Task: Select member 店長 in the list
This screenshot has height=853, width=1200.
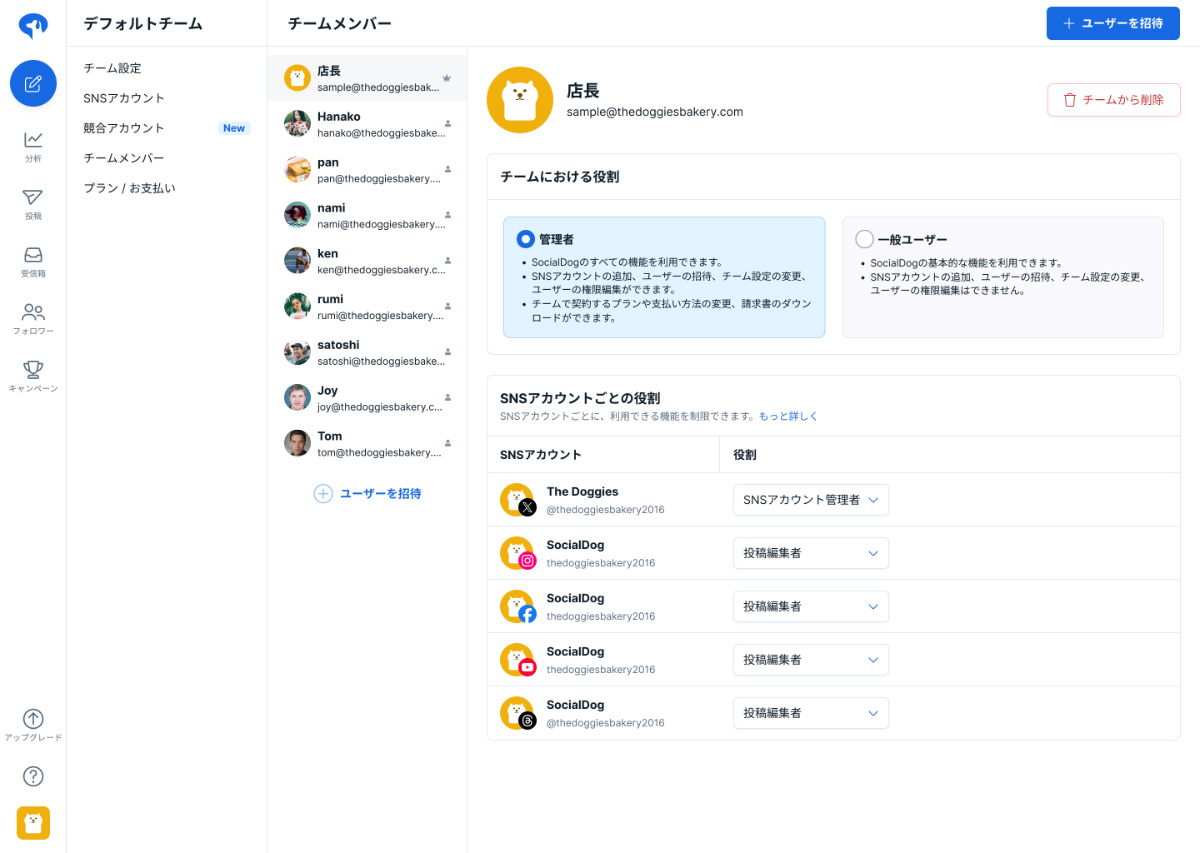Action: point(367,78)
